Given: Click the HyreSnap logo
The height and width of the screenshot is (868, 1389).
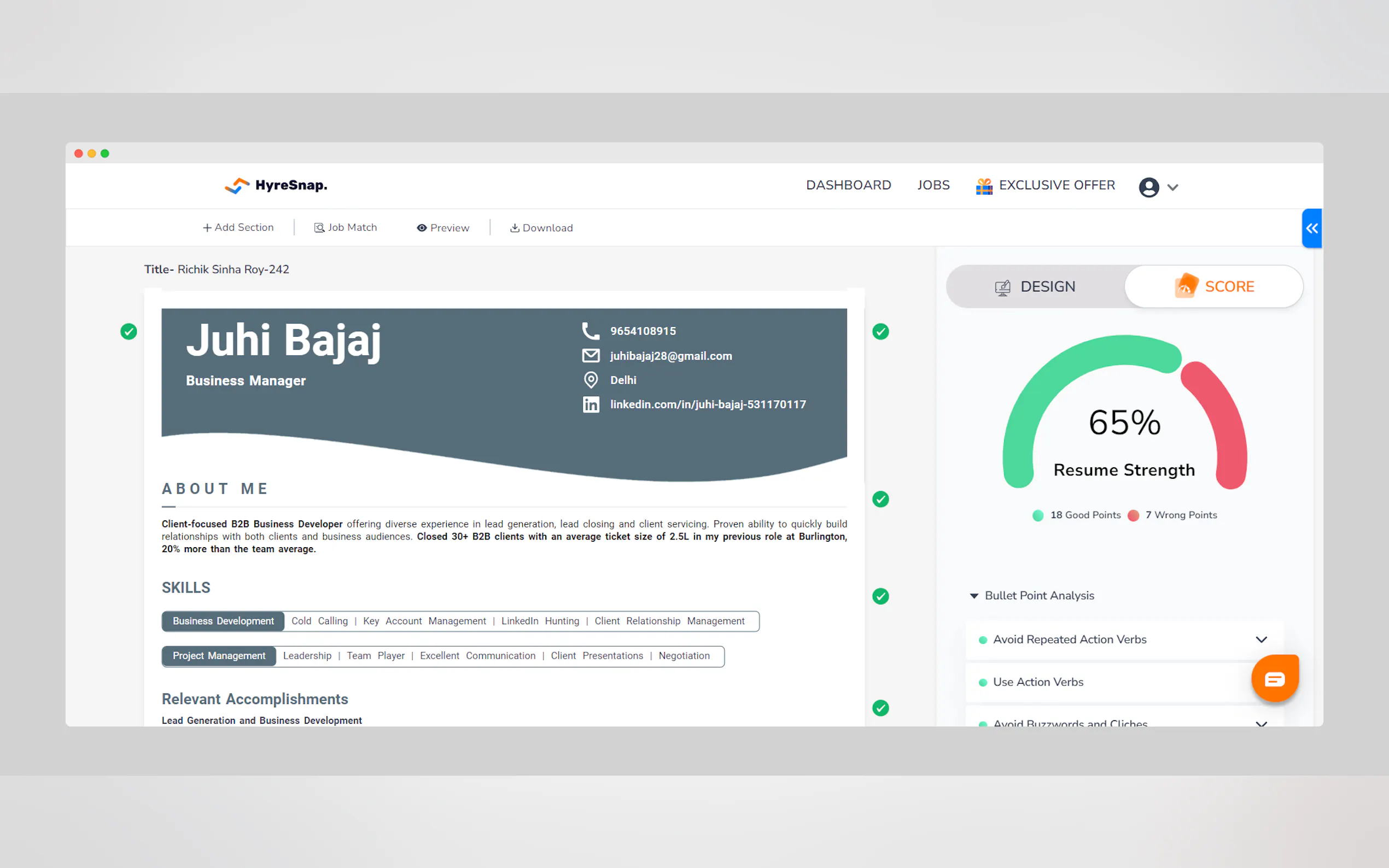Looking at the screenshot, I should pyautogui.click(x=276, y=185).
